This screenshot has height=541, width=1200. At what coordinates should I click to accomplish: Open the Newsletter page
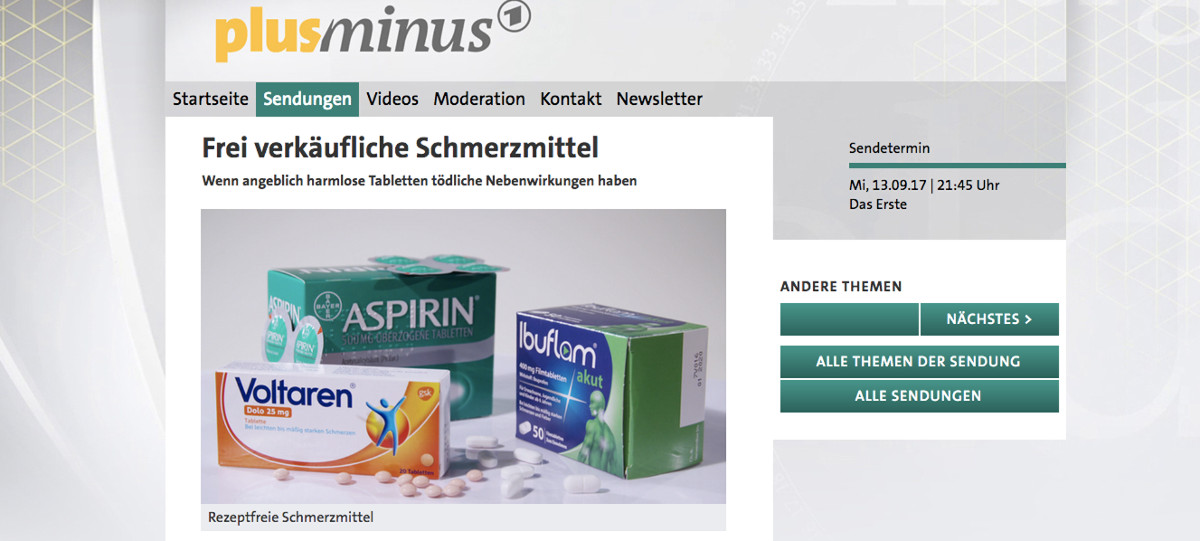659,99
